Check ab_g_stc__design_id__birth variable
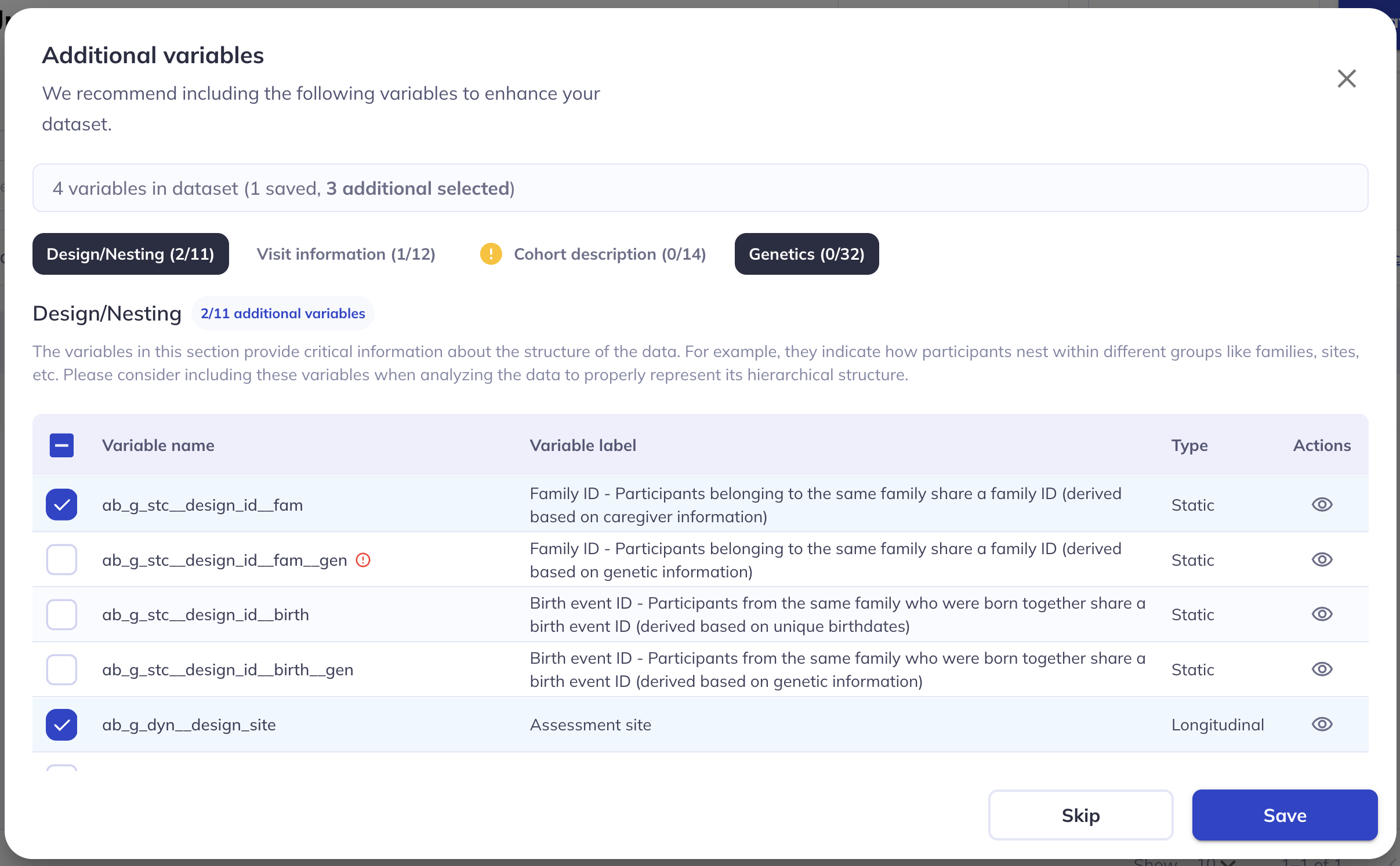The image size is (1400, 866). [x=61, y=614]
